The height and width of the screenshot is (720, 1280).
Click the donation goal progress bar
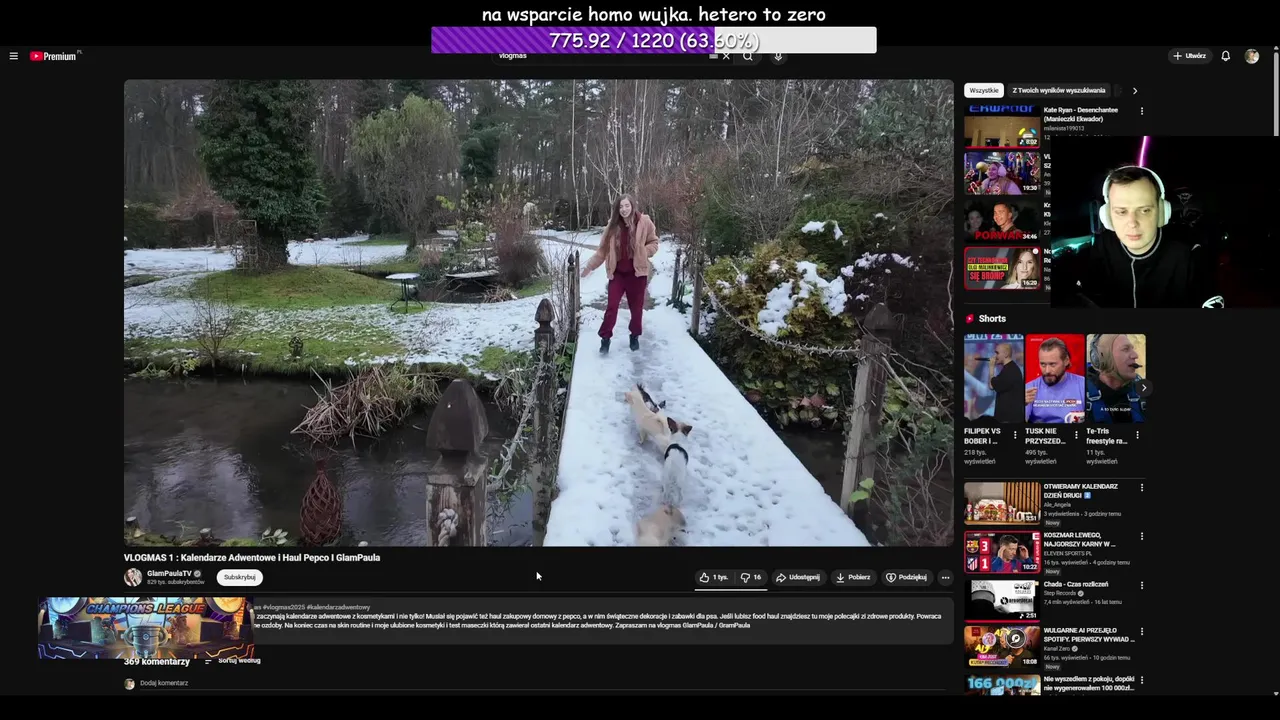(x=653, y=40)
